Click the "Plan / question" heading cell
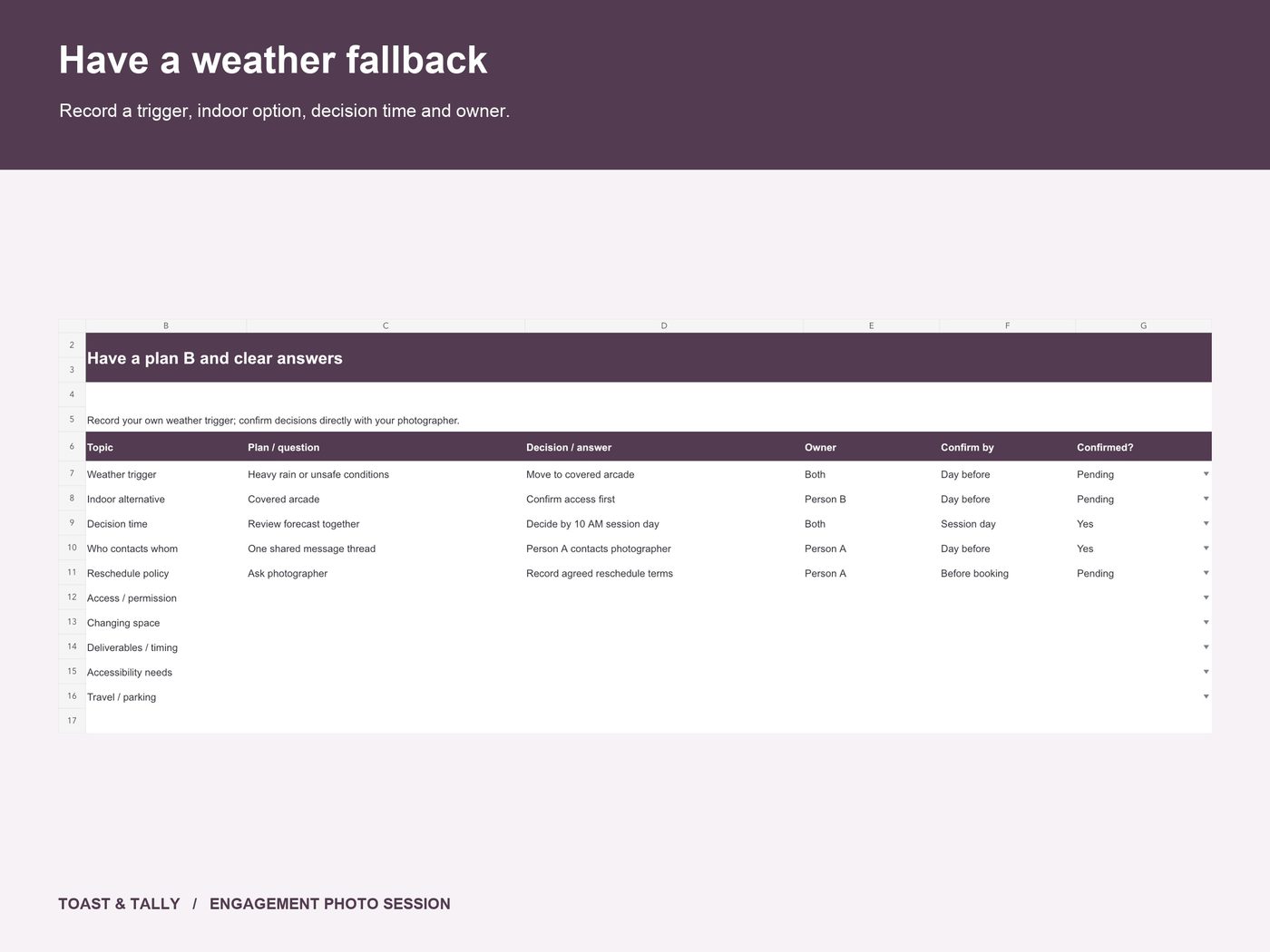The height and width of the screenshot is (952, 1270). point(386,447)
